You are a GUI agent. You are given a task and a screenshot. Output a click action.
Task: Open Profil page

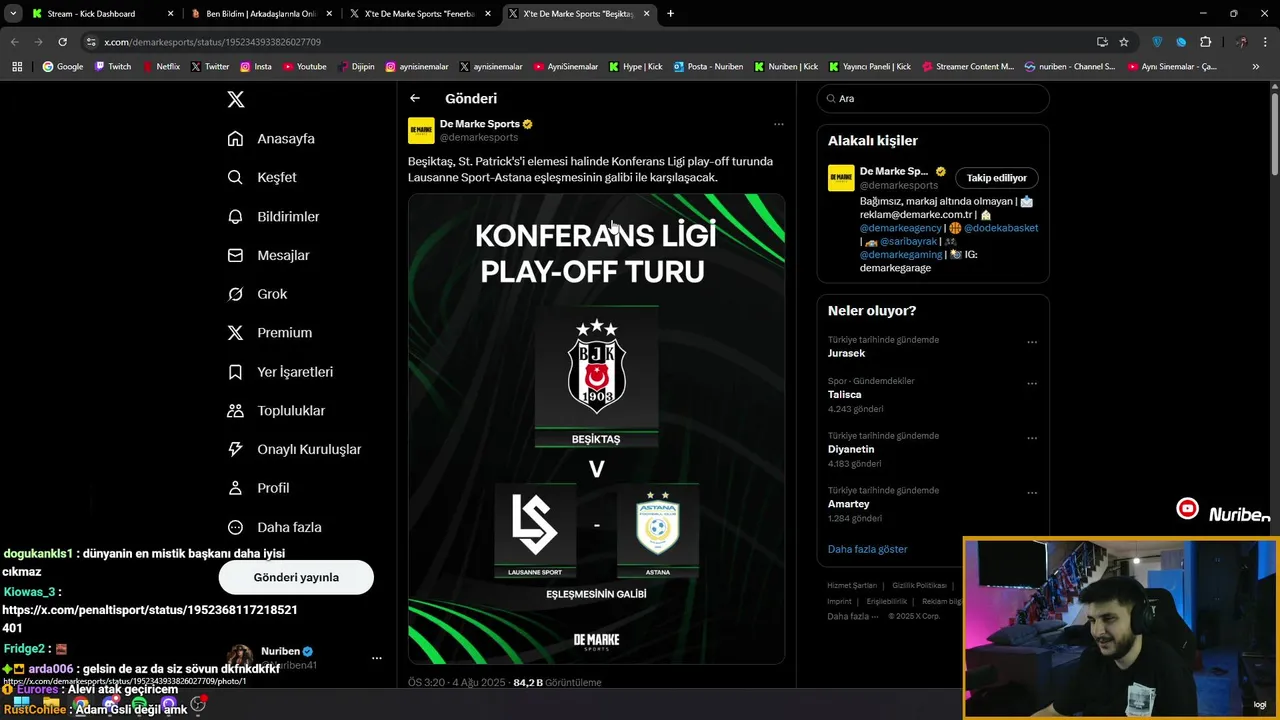pyautogui.click(x=259, y=488)
